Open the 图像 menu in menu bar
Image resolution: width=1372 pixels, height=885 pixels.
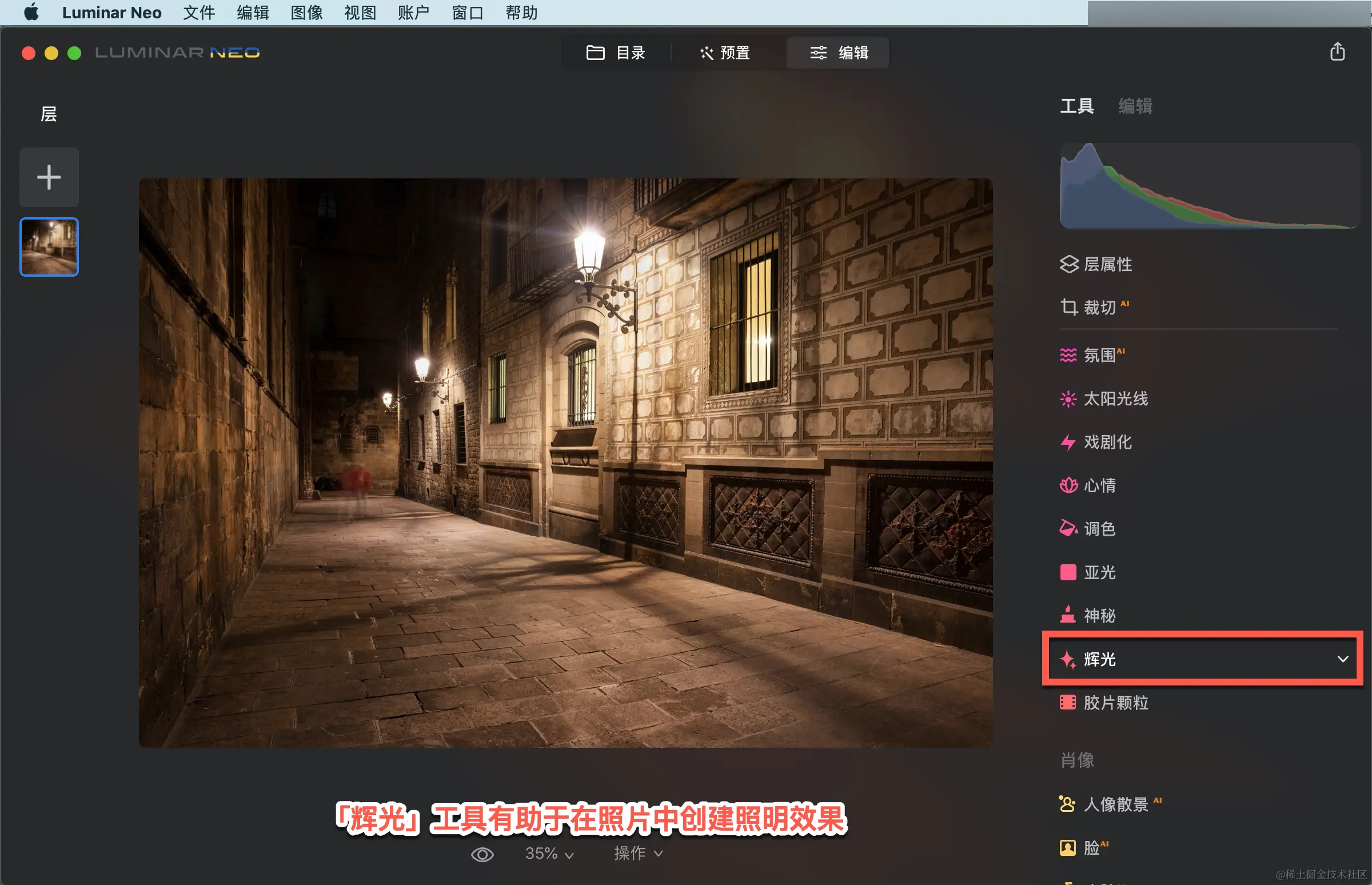[306, 13]
